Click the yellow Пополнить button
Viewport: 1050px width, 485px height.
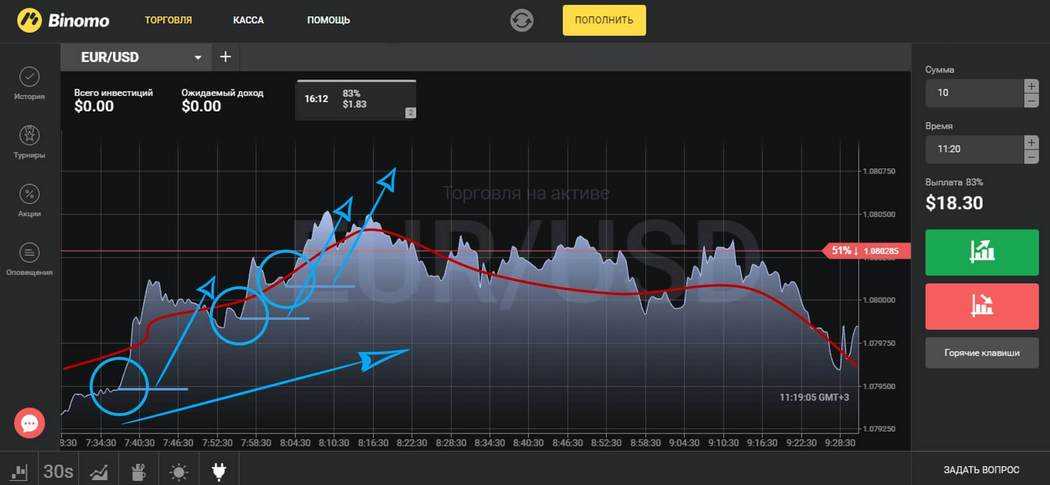coord(604,20)
